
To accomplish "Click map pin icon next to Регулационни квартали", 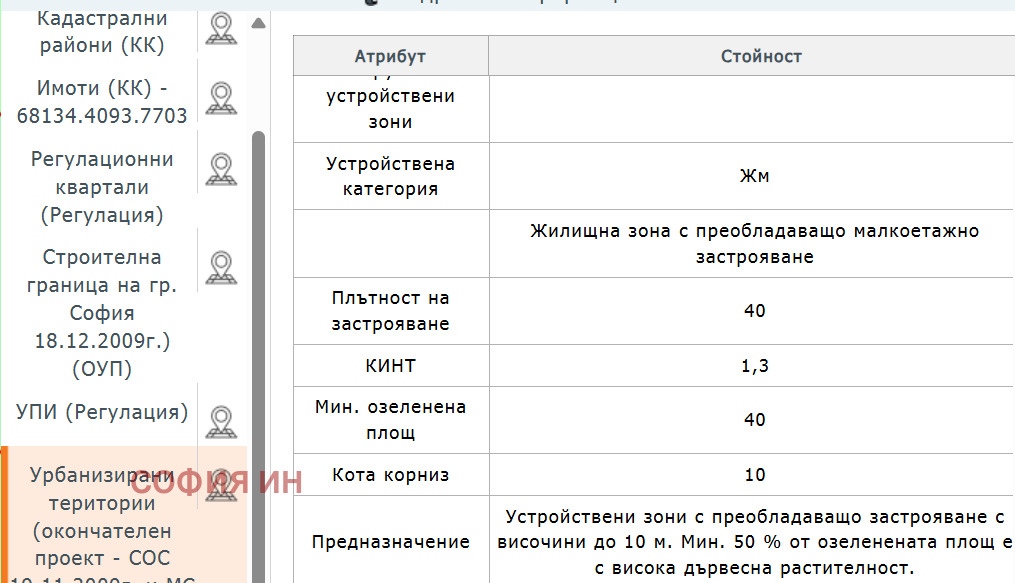I will click(221, 170).
